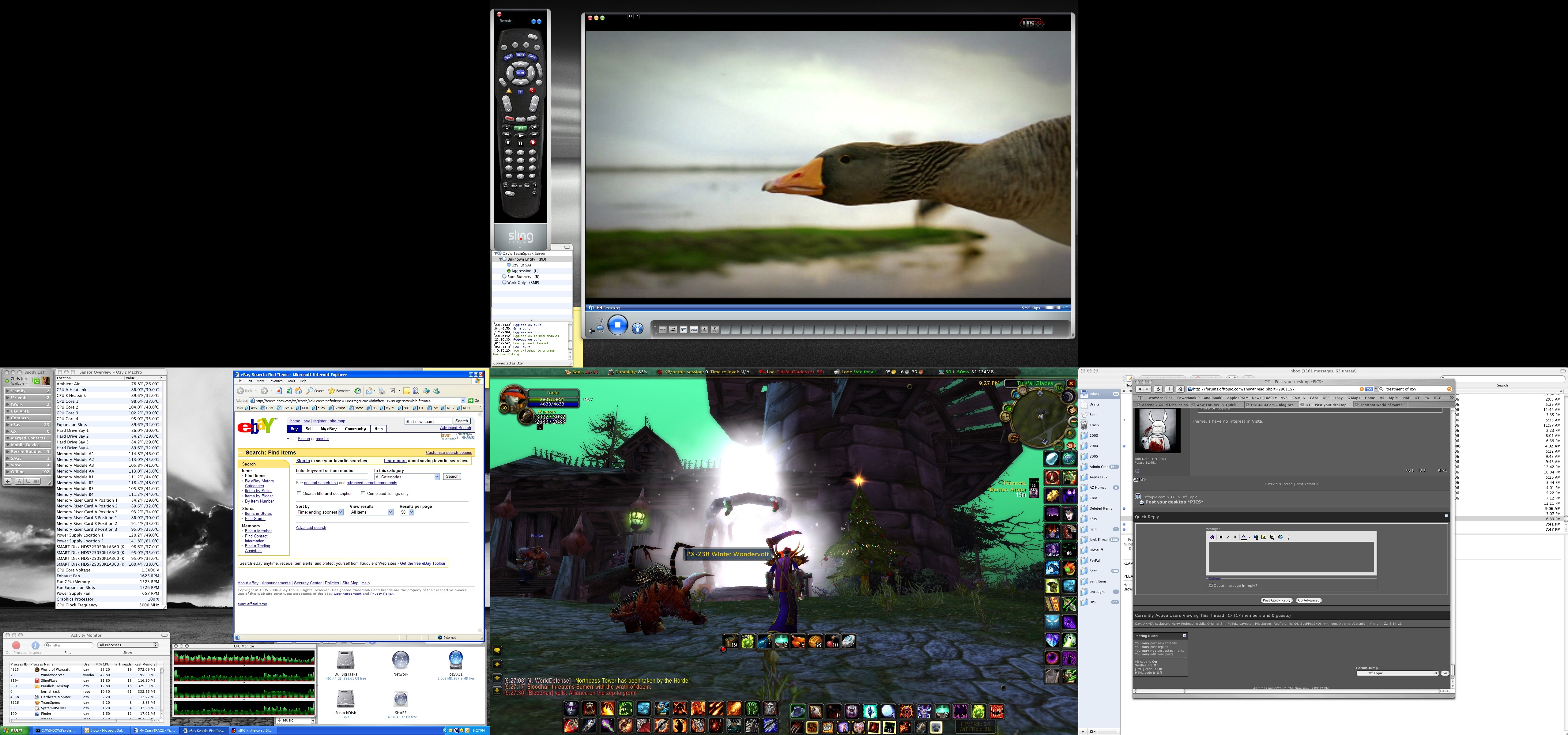The height and width of the screenshot is (735, 1568).
Task: Click the Quit Process stop-sign icon
Action: (x=17, y=645)
